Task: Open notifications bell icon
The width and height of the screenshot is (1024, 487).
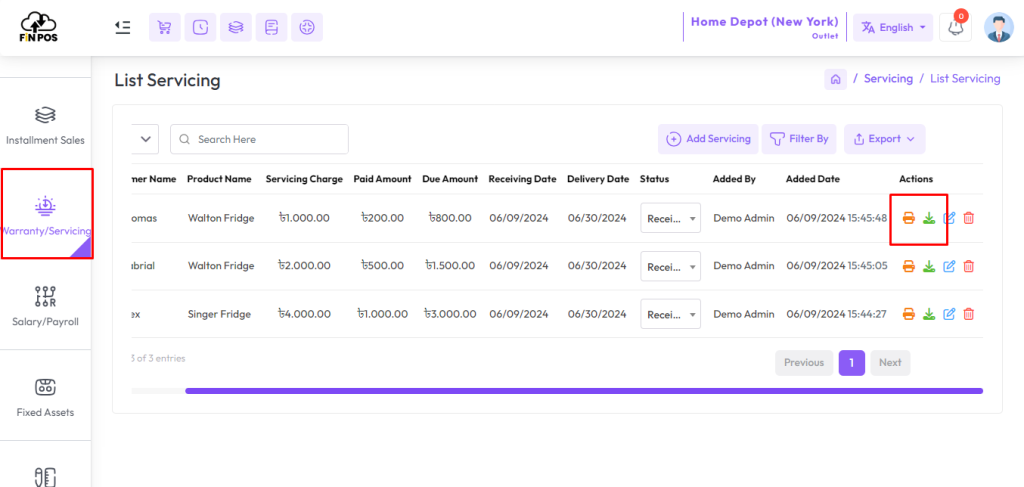Action: click(x=955, y=27)
